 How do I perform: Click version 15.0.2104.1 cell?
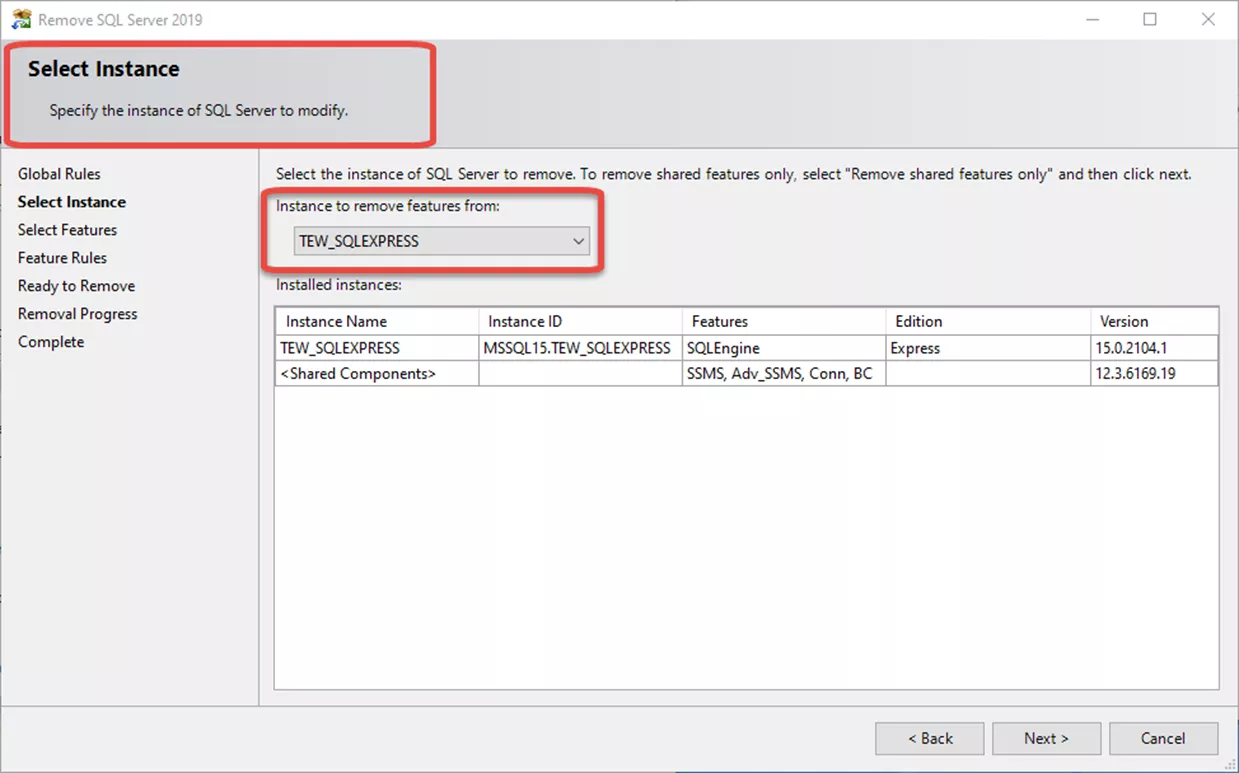tap(1154, 348)
